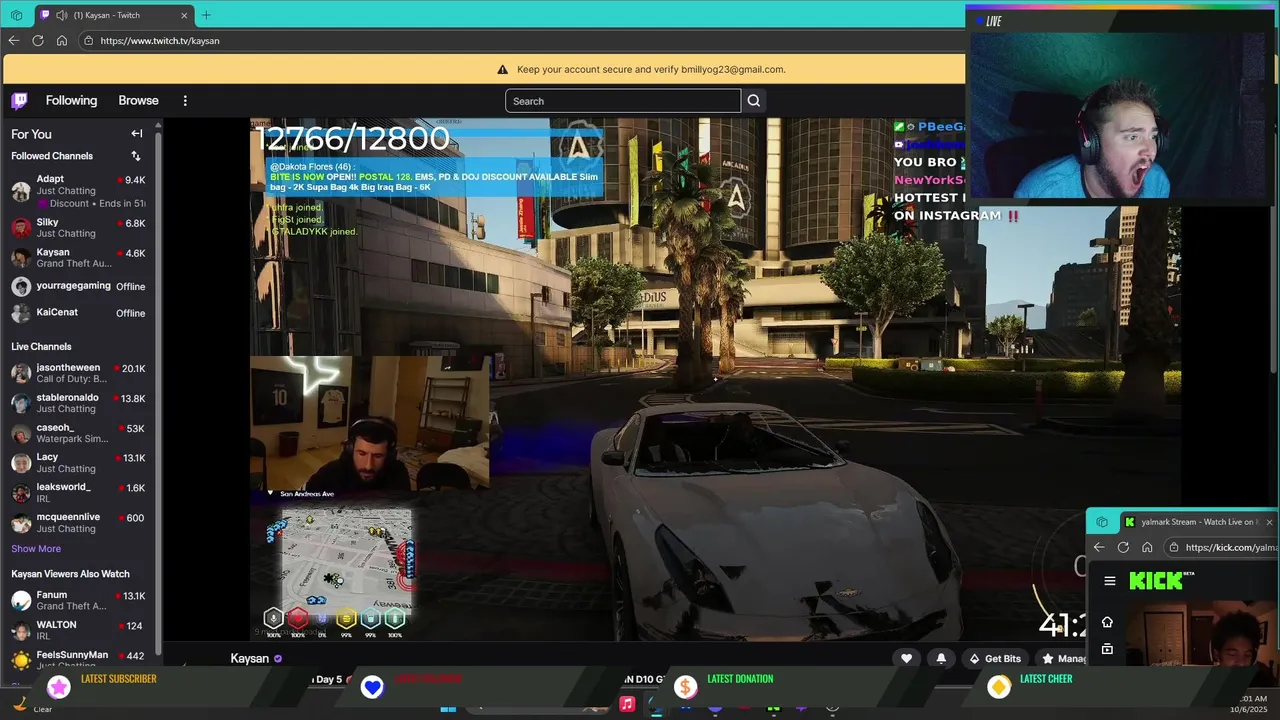
Task: Open the Twitch home logo
Action: [19, 100]
